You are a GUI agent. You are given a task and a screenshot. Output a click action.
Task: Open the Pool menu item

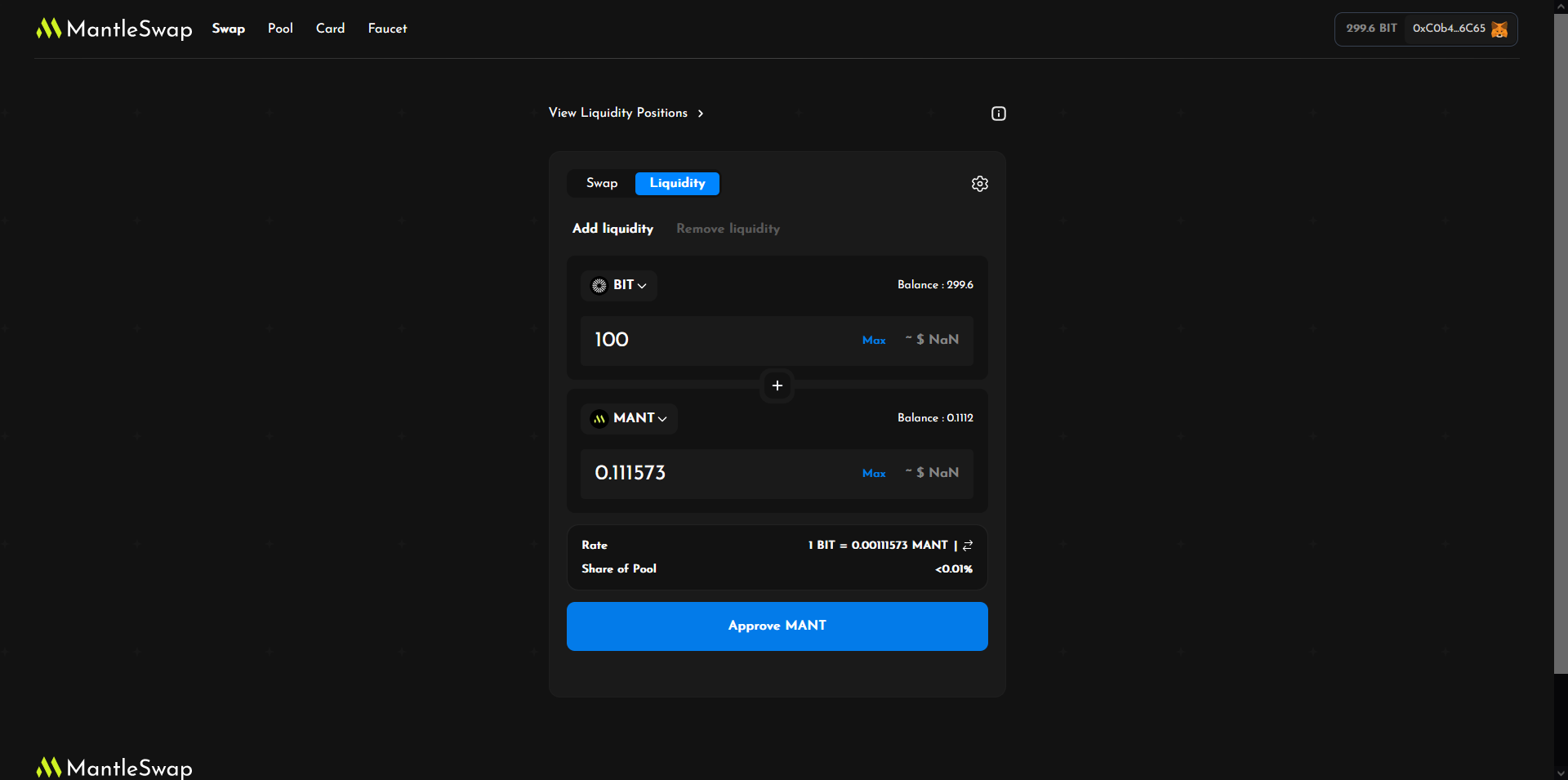tap(280, 29)
